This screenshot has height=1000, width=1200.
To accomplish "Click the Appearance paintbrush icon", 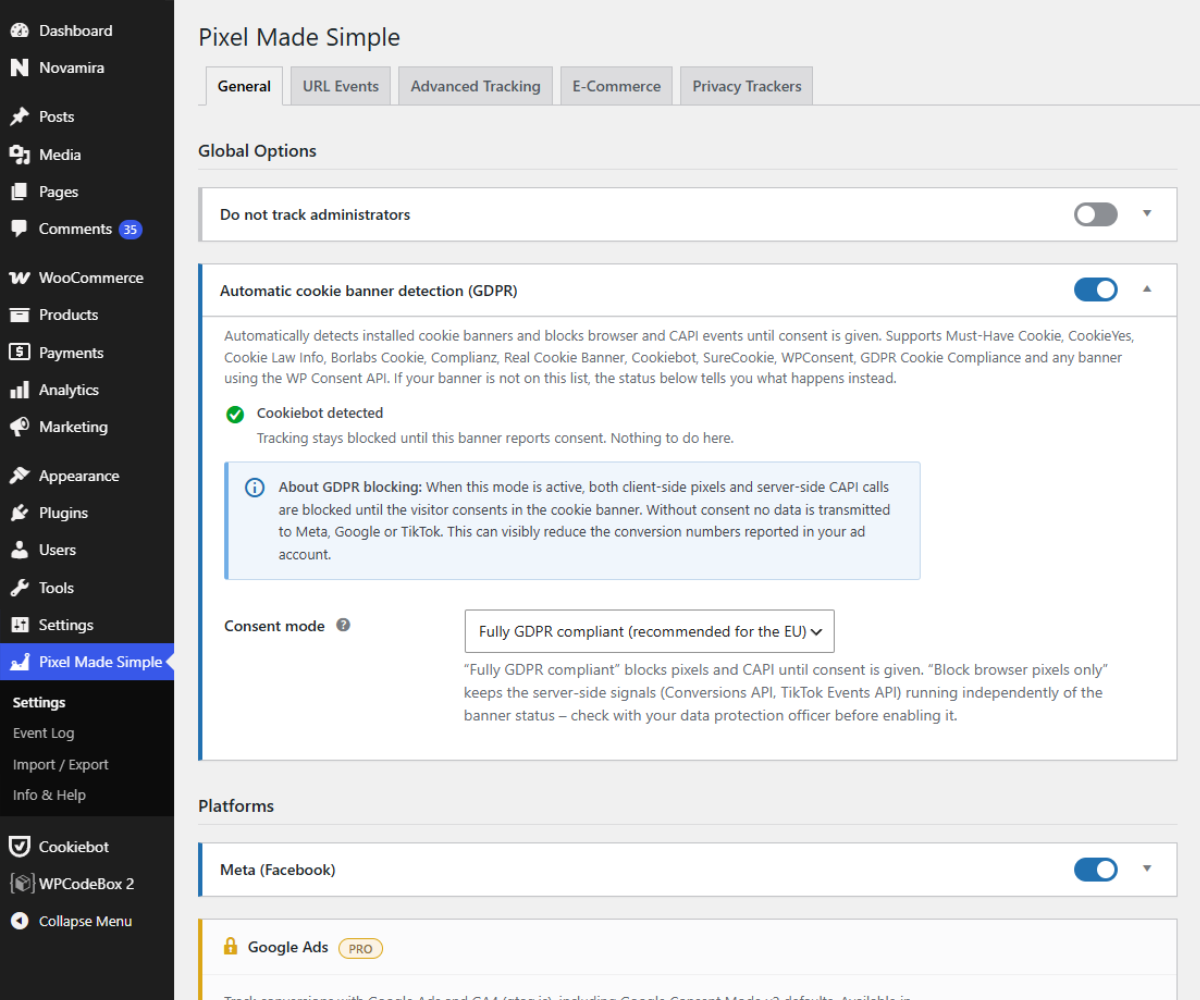I will coord(19,476).
